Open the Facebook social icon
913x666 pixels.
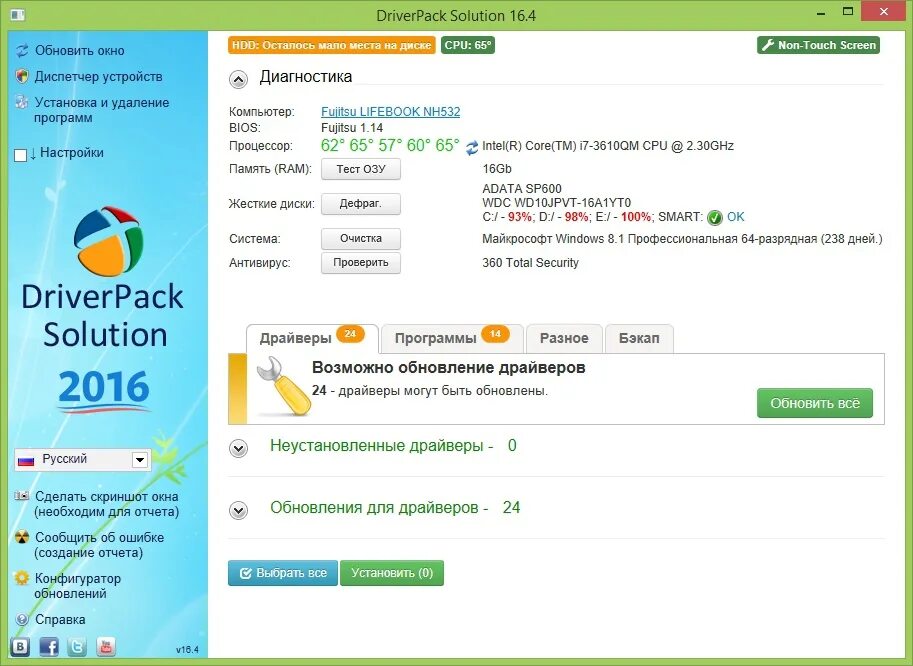click(49, 646)
